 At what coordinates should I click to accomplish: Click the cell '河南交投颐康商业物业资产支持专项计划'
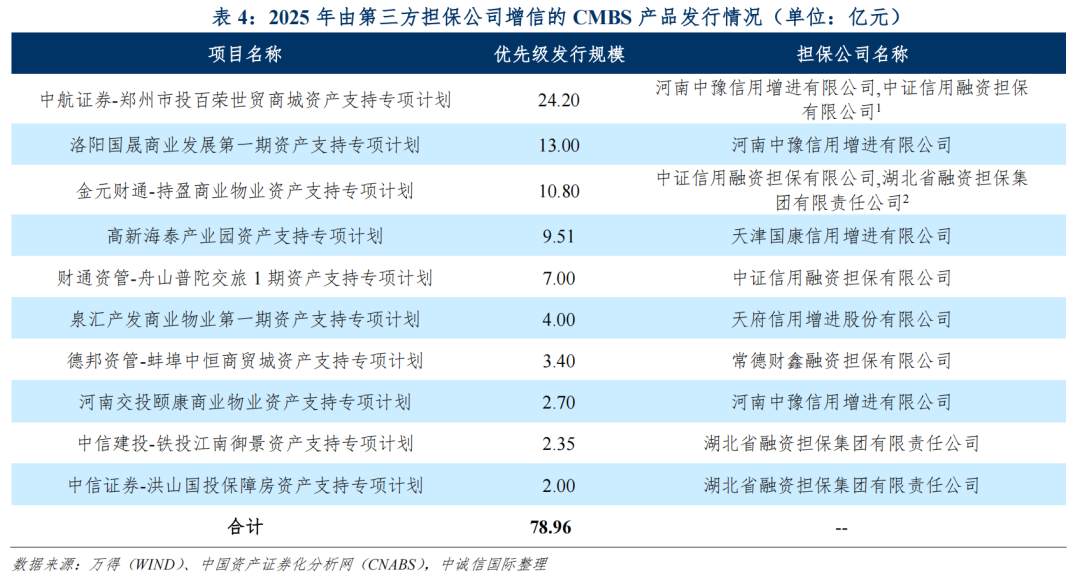point(245,402)
